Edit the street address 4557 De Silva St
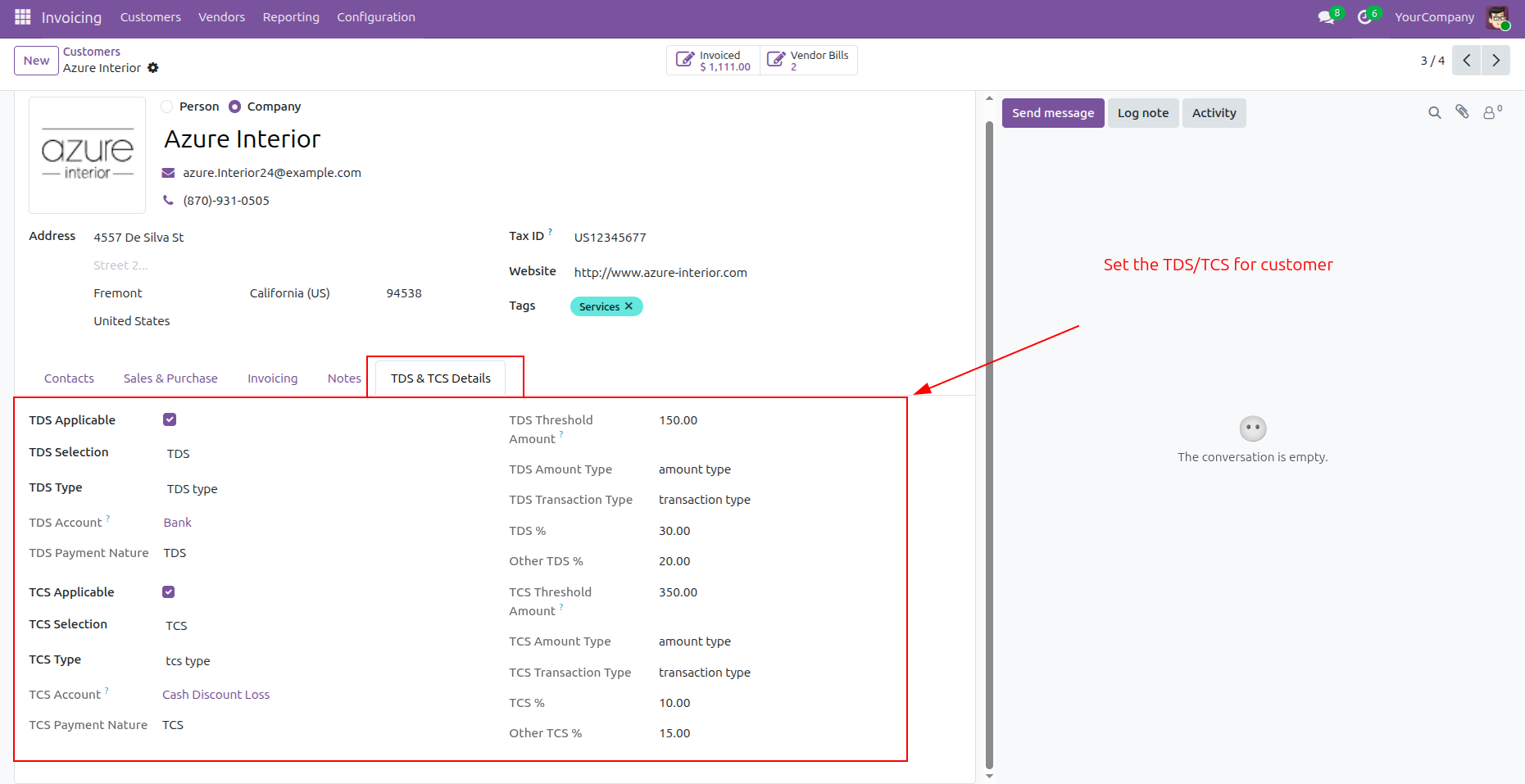The width and height of the screenshot is (1525, 784). [138, 238]
